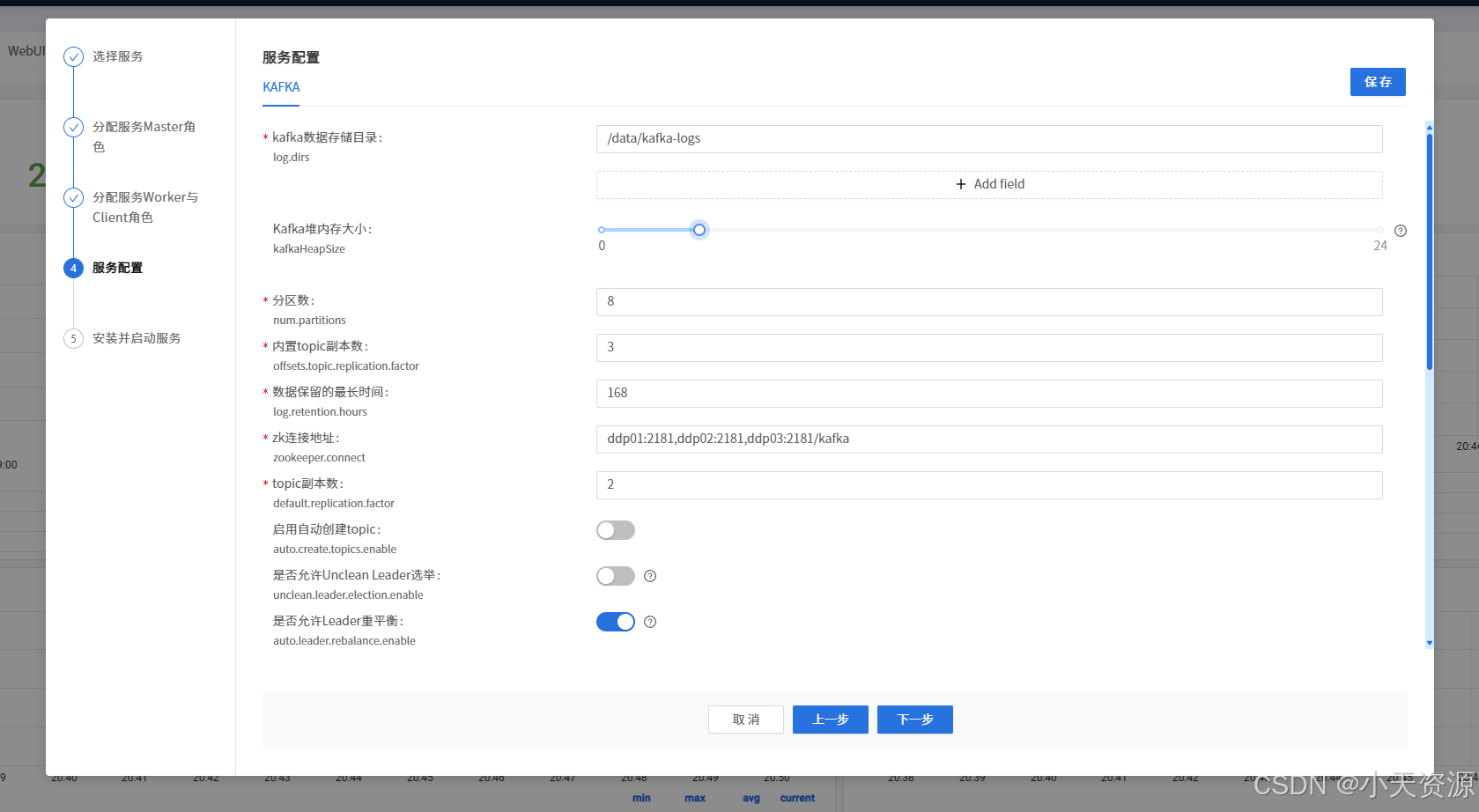1479x812 pixels.
Task: Disable auto.leader.rebalance.enable switch
Action: click(x=616, y=622)
